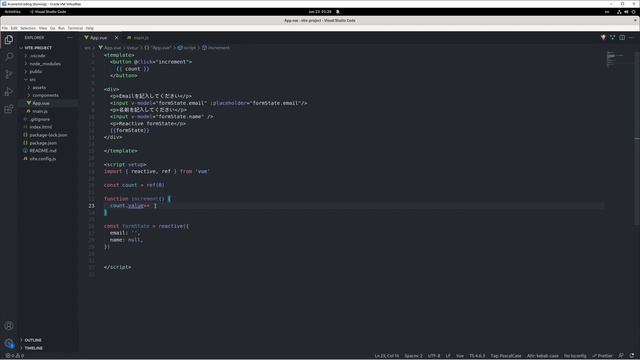This screenshot has height=360, width=640.
Task: Click the increment breadcrumb segment
Action: click(216, 48)
